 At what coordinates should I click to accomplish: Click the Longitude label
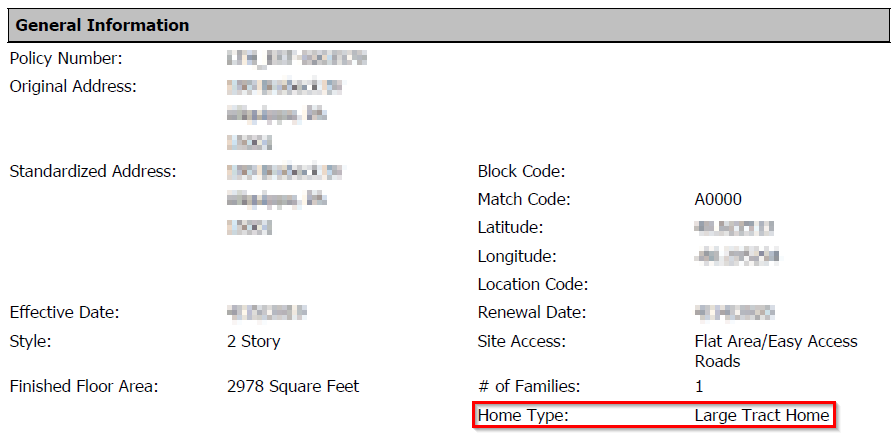click(517, 256)
